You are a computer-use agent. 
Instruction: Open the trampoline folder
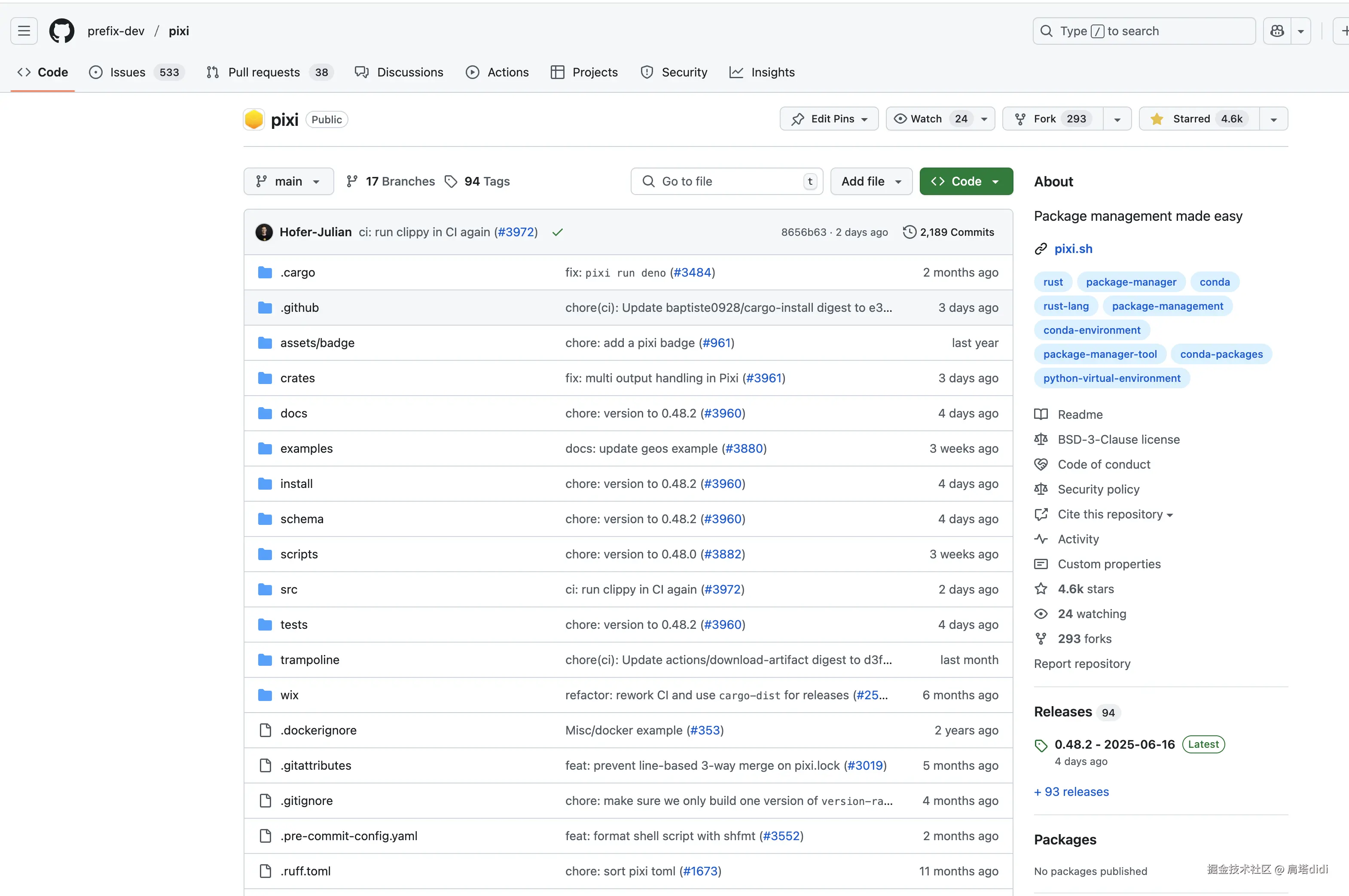pos(310,660)
